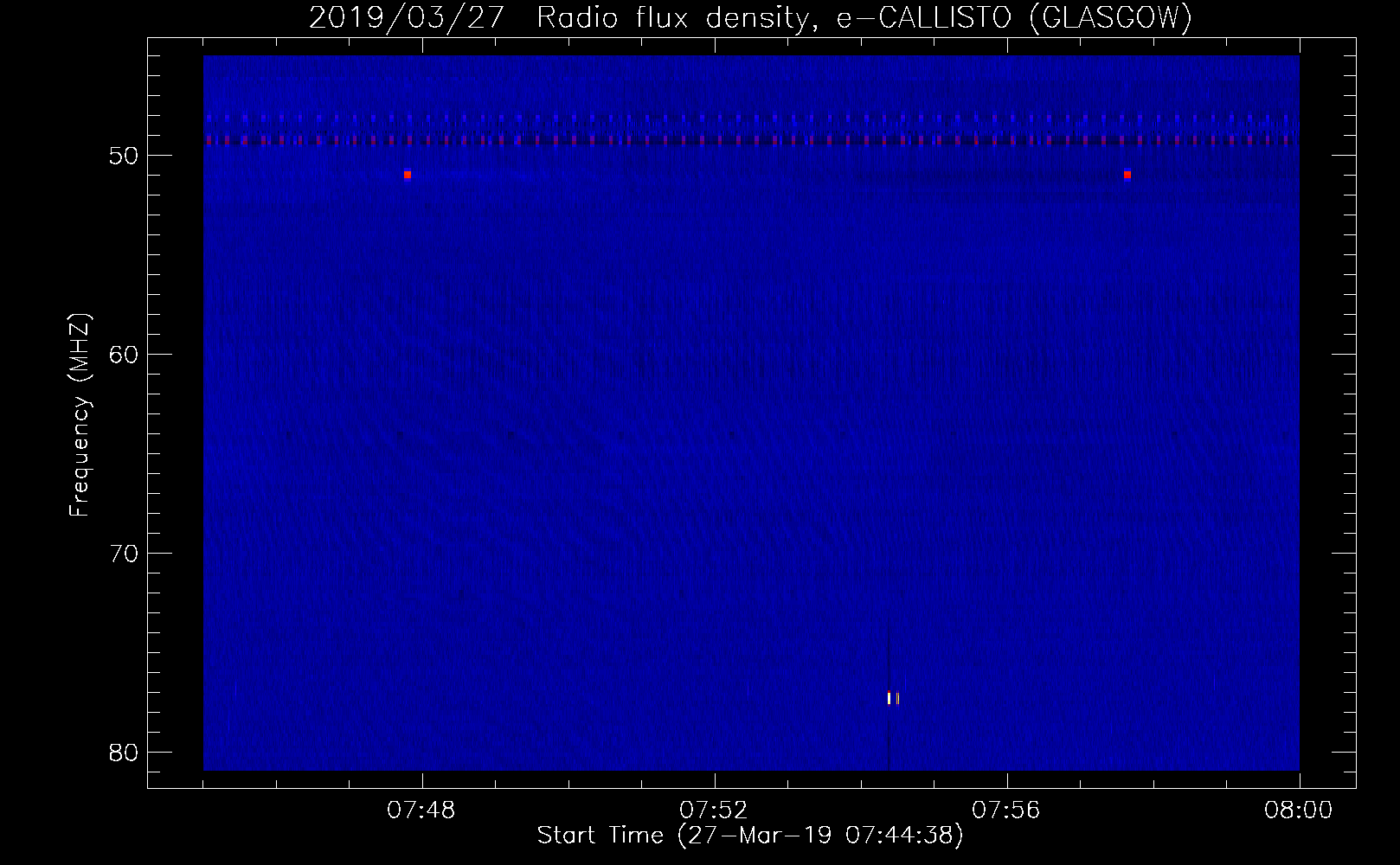Click the 07:52 time tick label

coord(714,811)
